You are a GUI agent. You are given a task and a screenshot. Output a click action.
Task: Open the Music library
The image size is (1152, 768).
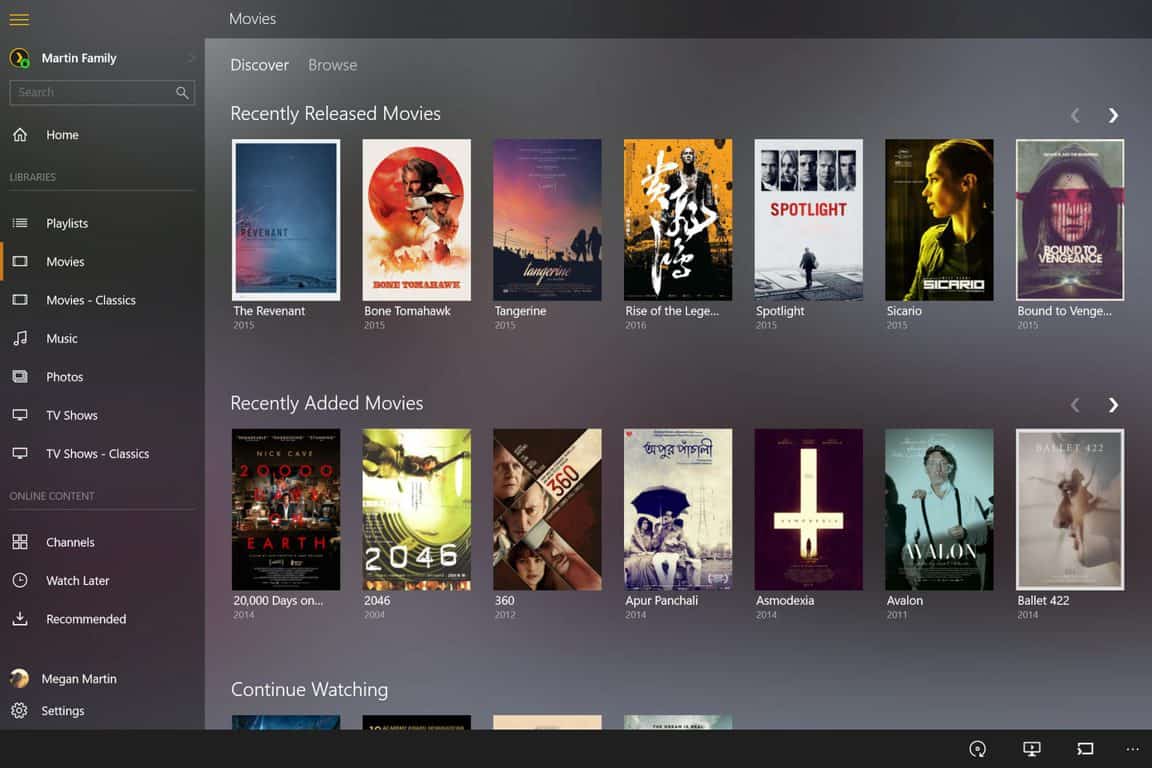tap(62, 338)
